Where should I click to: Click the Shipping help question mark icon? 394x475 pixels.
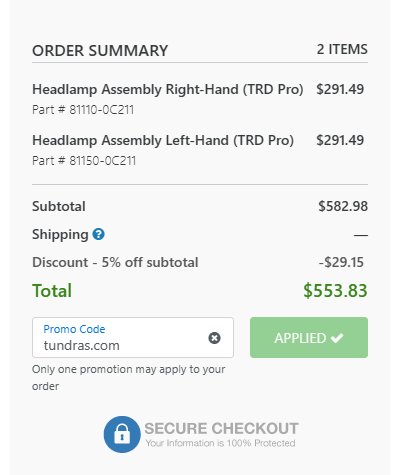click(x=98, y=234)
